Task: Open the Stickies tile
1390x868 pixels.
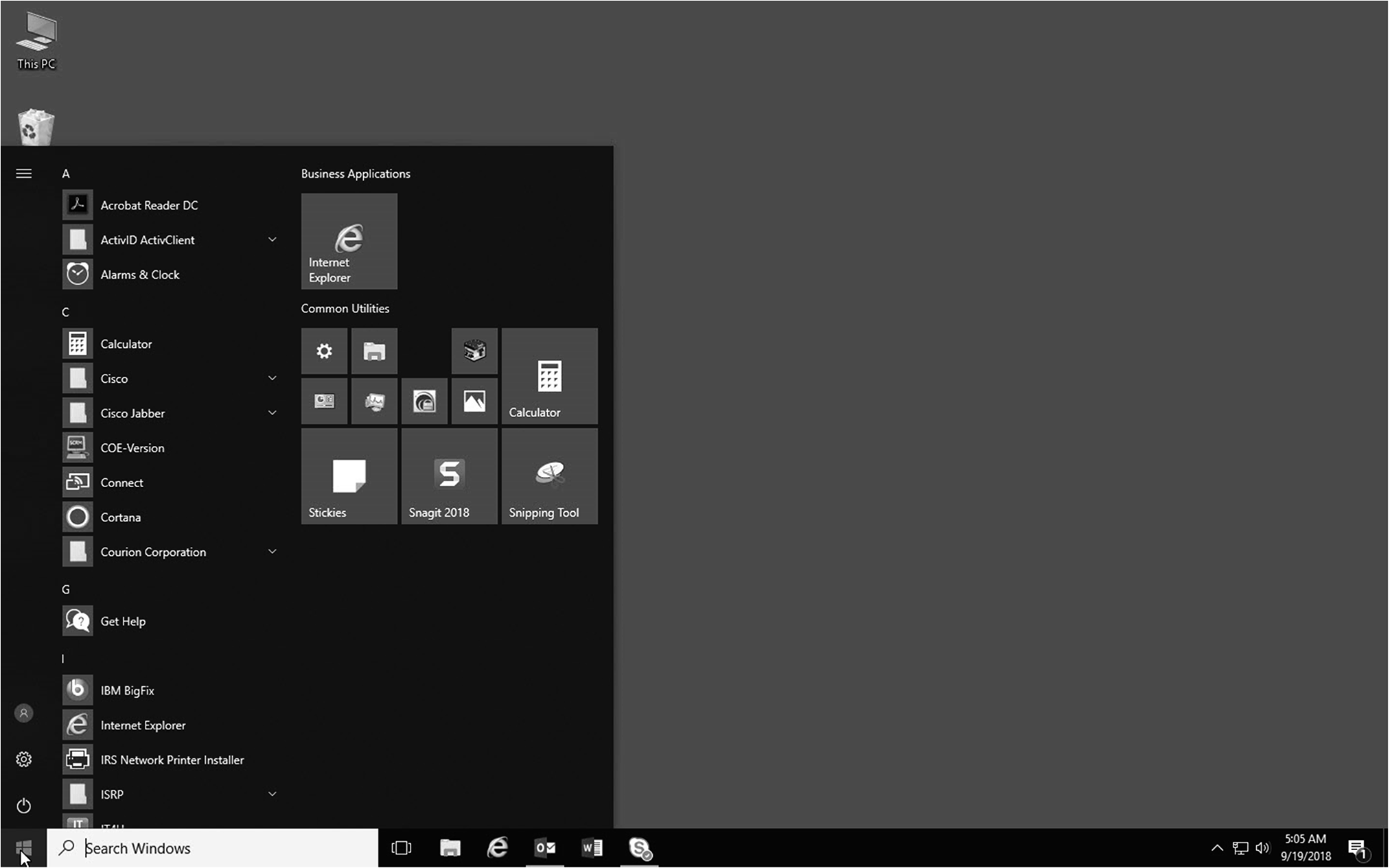Action: (x=349, y=476)
